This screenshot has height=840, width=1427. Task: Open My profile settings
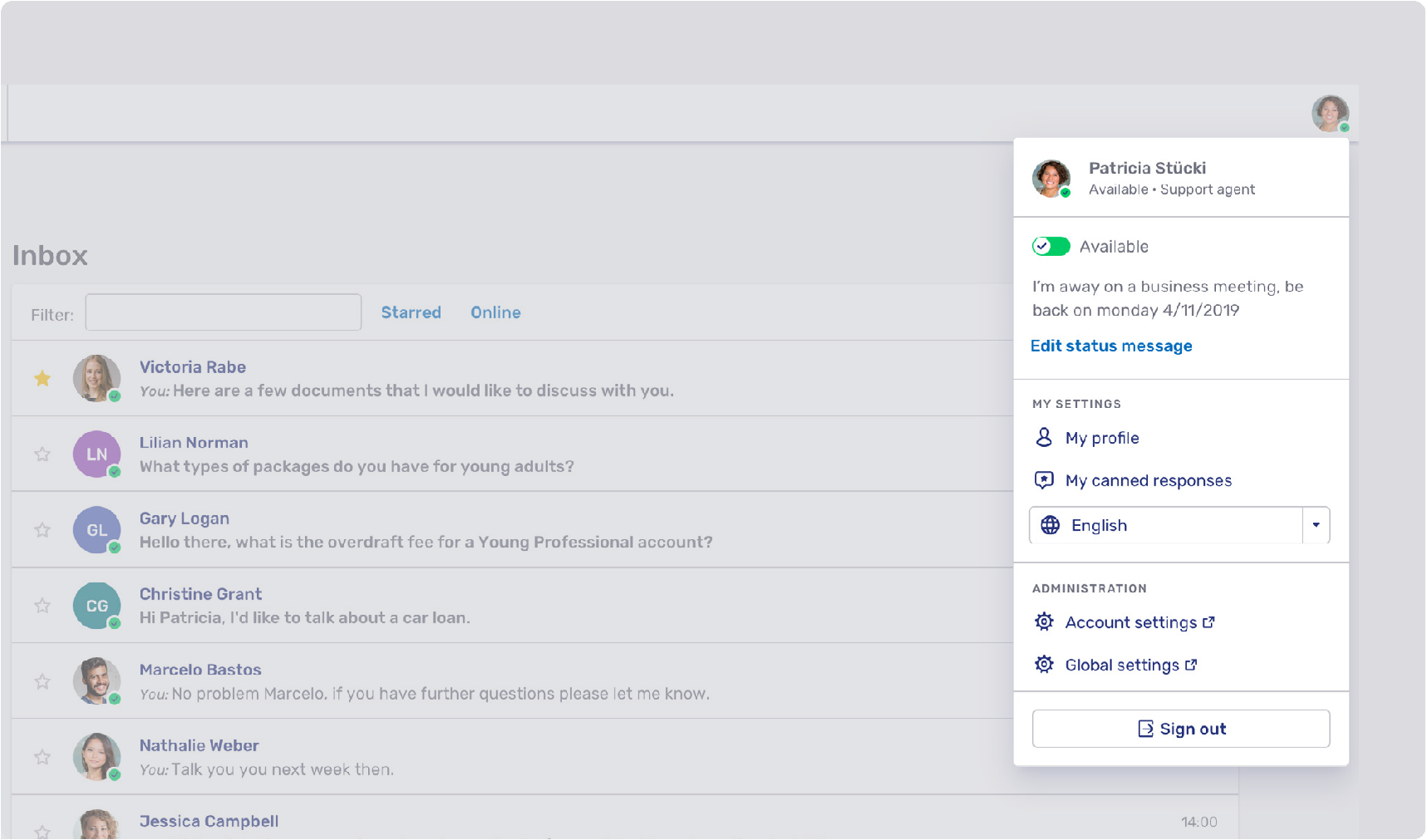(x=1101, y=438)
